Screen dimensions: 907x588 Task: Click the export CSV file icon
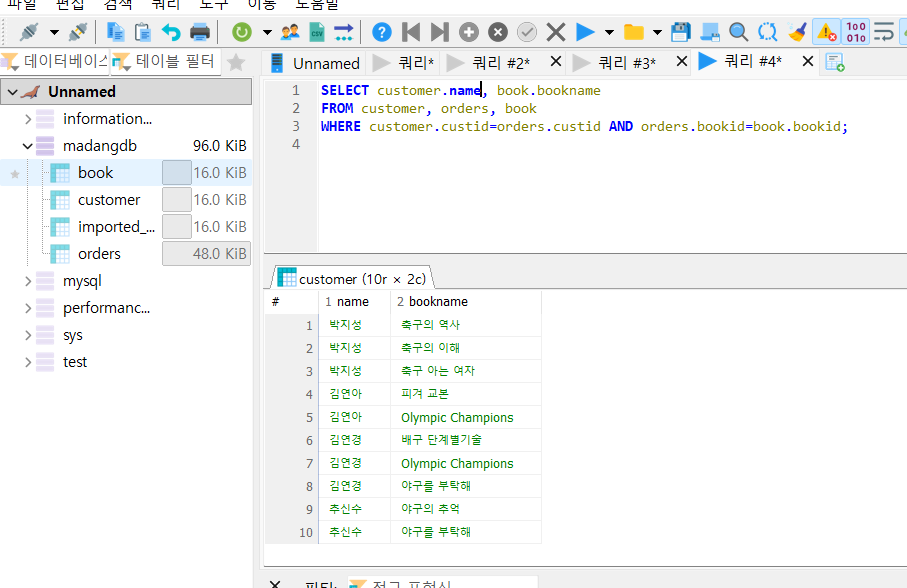317,32
